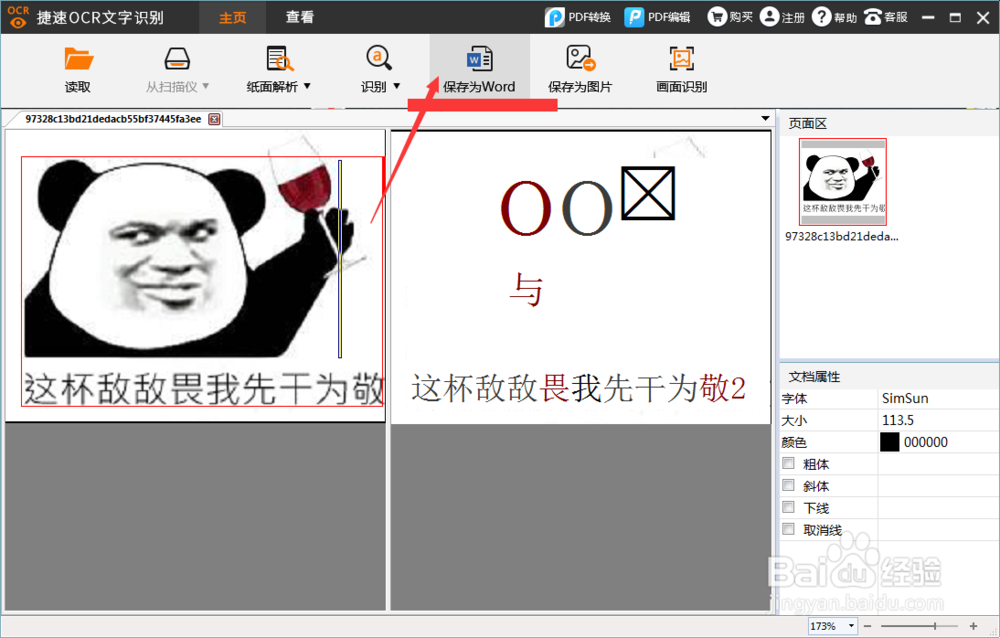Click the recognized character 与
Viewport: 1000px width, 638px height.
[526, 290]
